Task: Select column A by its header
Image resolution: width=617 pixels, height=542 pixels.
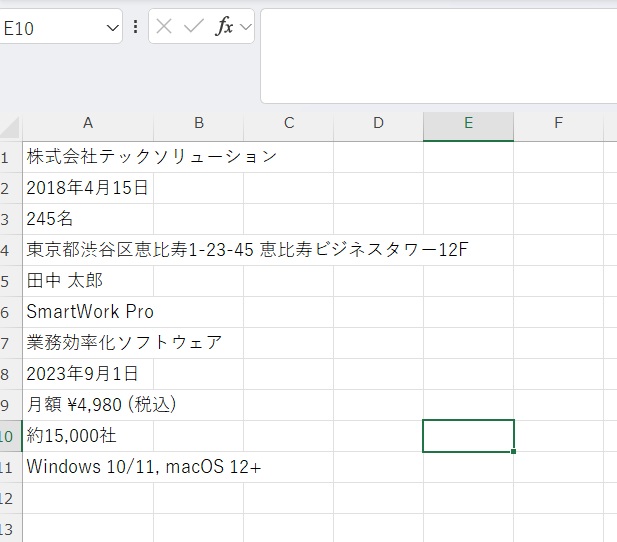Action: 88,123
